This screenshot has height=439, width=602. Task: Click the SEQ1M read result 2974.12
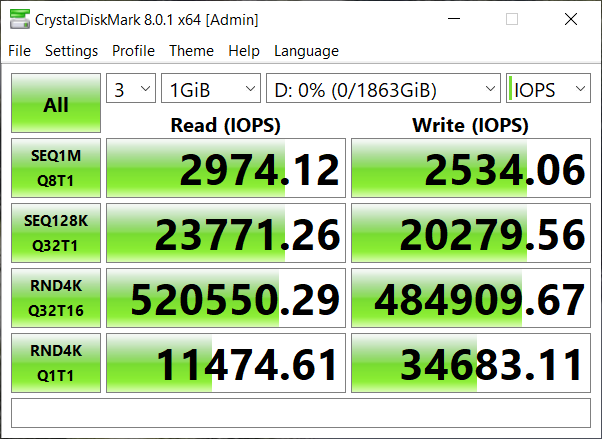pos(226,168)
